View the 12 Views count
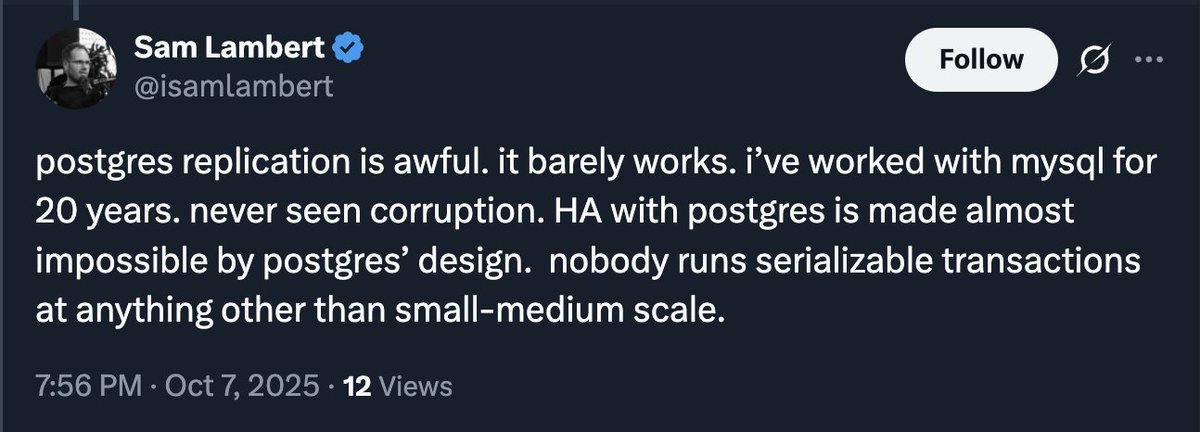 [398, 386]
